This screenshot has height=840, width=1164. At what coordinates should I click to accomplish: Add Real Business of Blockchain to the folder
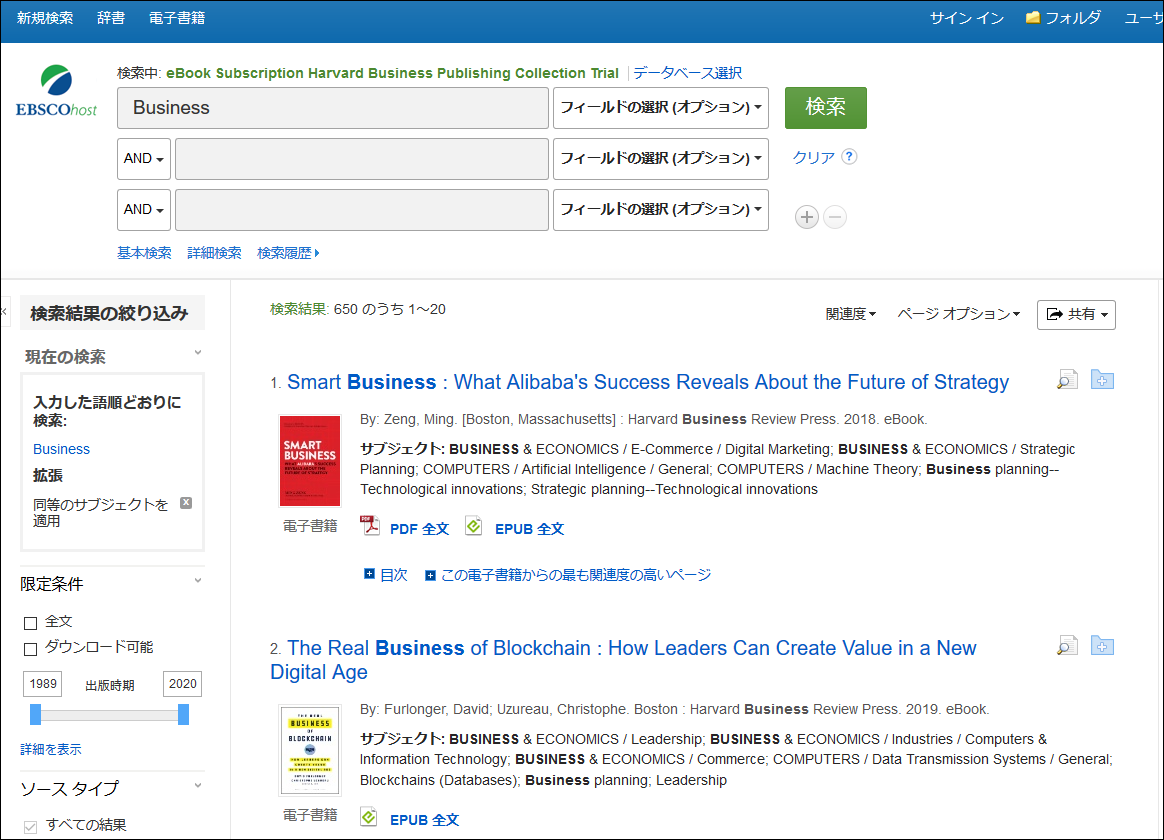1102,646
